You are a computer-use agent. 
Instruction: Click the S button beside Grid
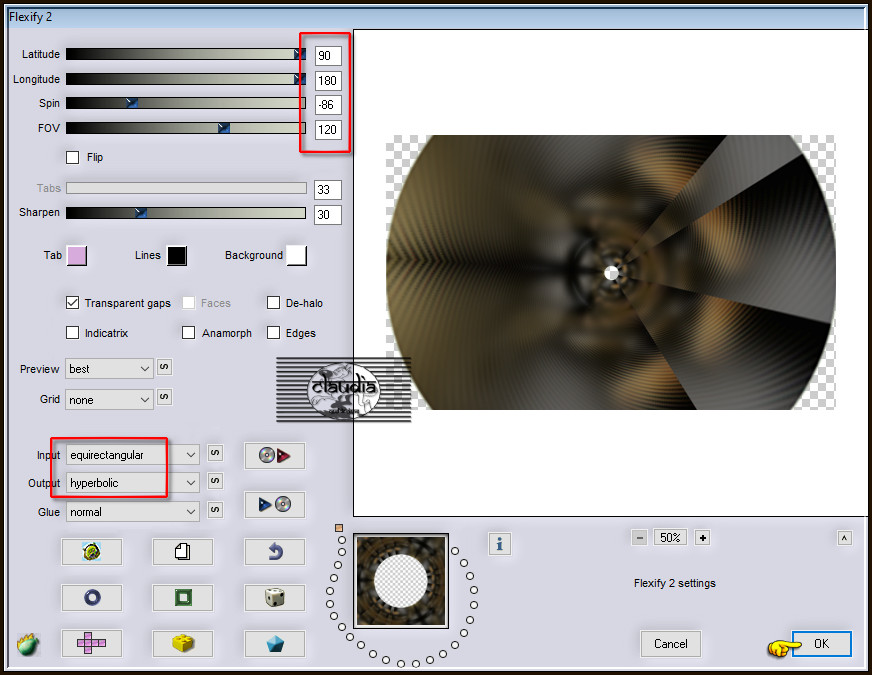coord(164,397)
